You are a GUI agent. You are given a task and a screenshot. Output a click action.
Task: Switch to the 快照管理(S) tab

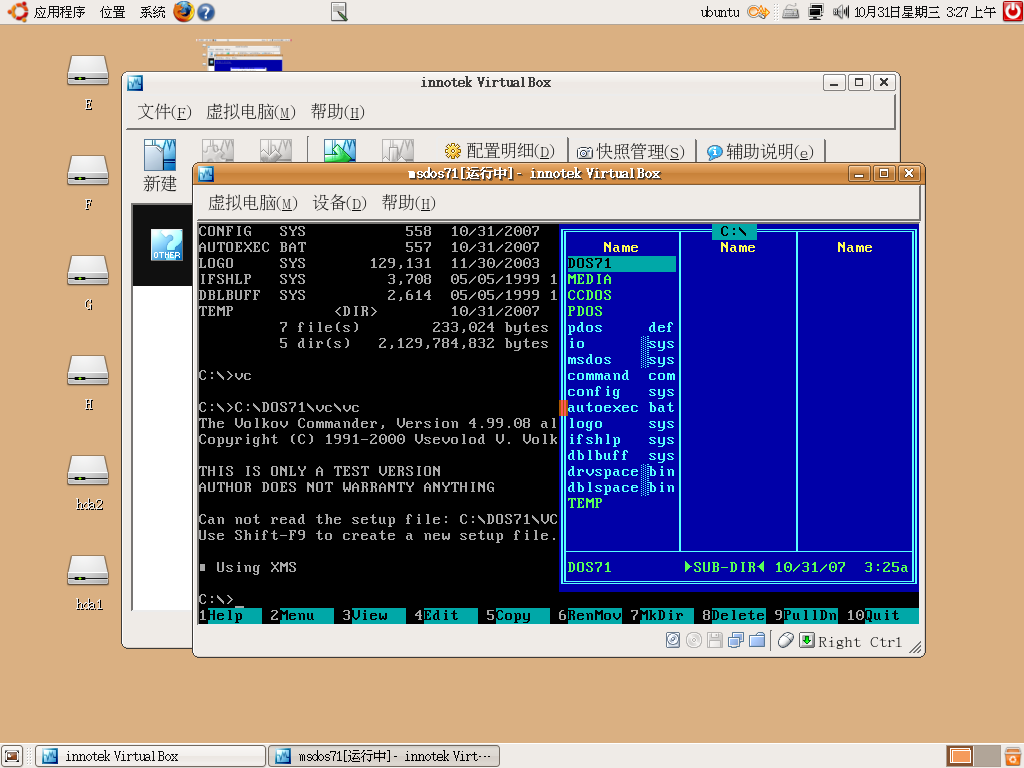pos(631,152)
